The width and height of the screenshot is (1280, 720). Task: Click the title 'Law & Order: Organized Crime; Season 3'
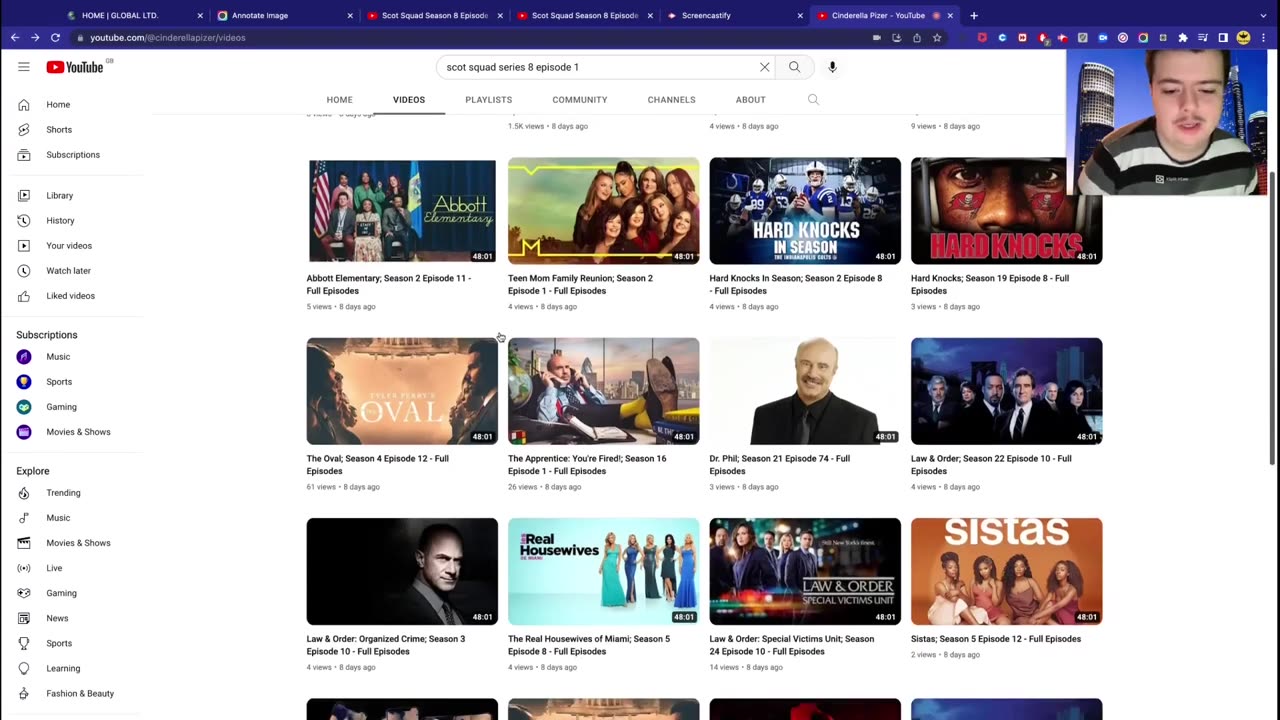(x=386, y=645)
